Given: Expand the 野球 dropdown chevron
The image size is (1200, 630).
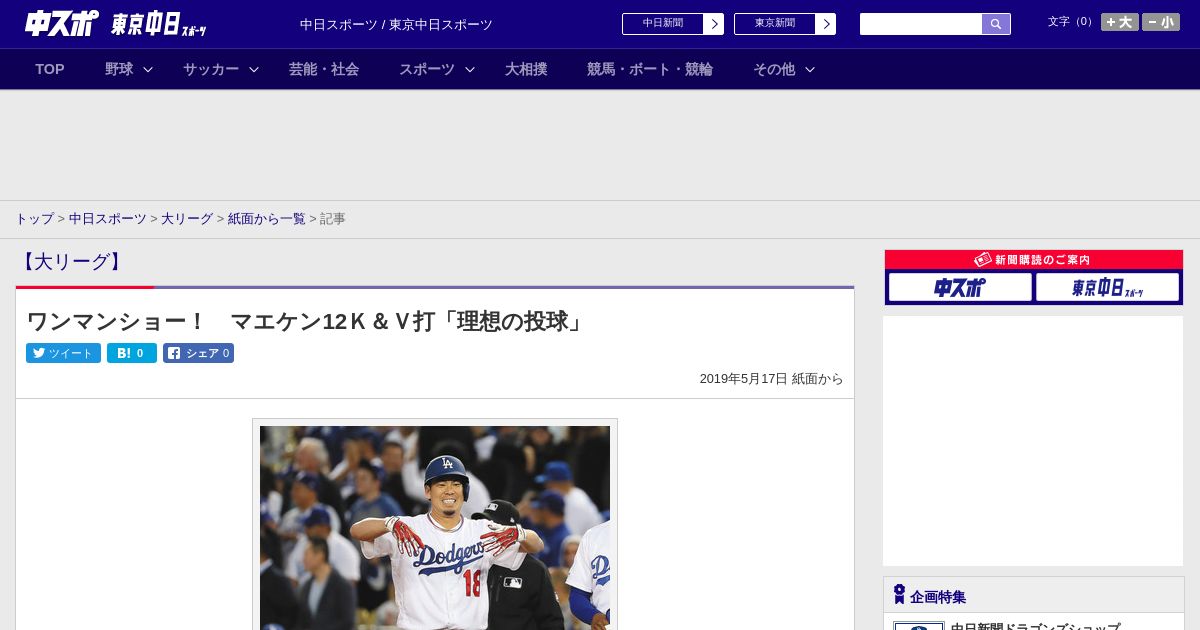Looking at the screenshot, I should click(148, 69).
